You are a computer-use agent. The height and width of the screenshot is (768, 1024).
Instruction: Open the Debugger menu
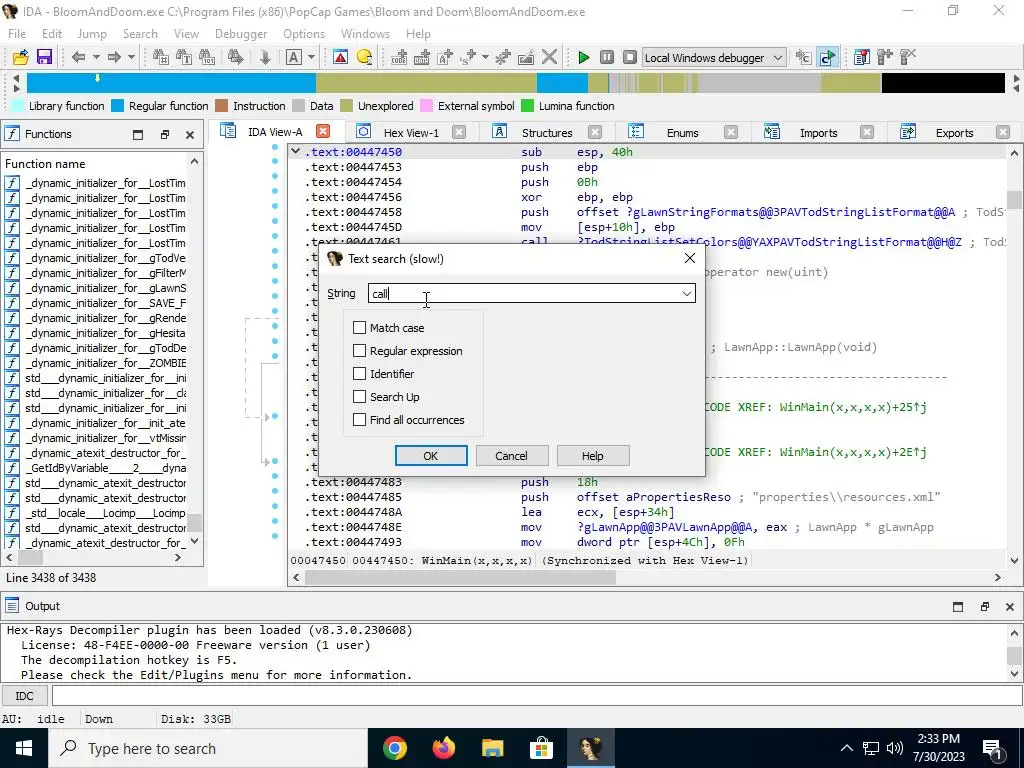241,34
